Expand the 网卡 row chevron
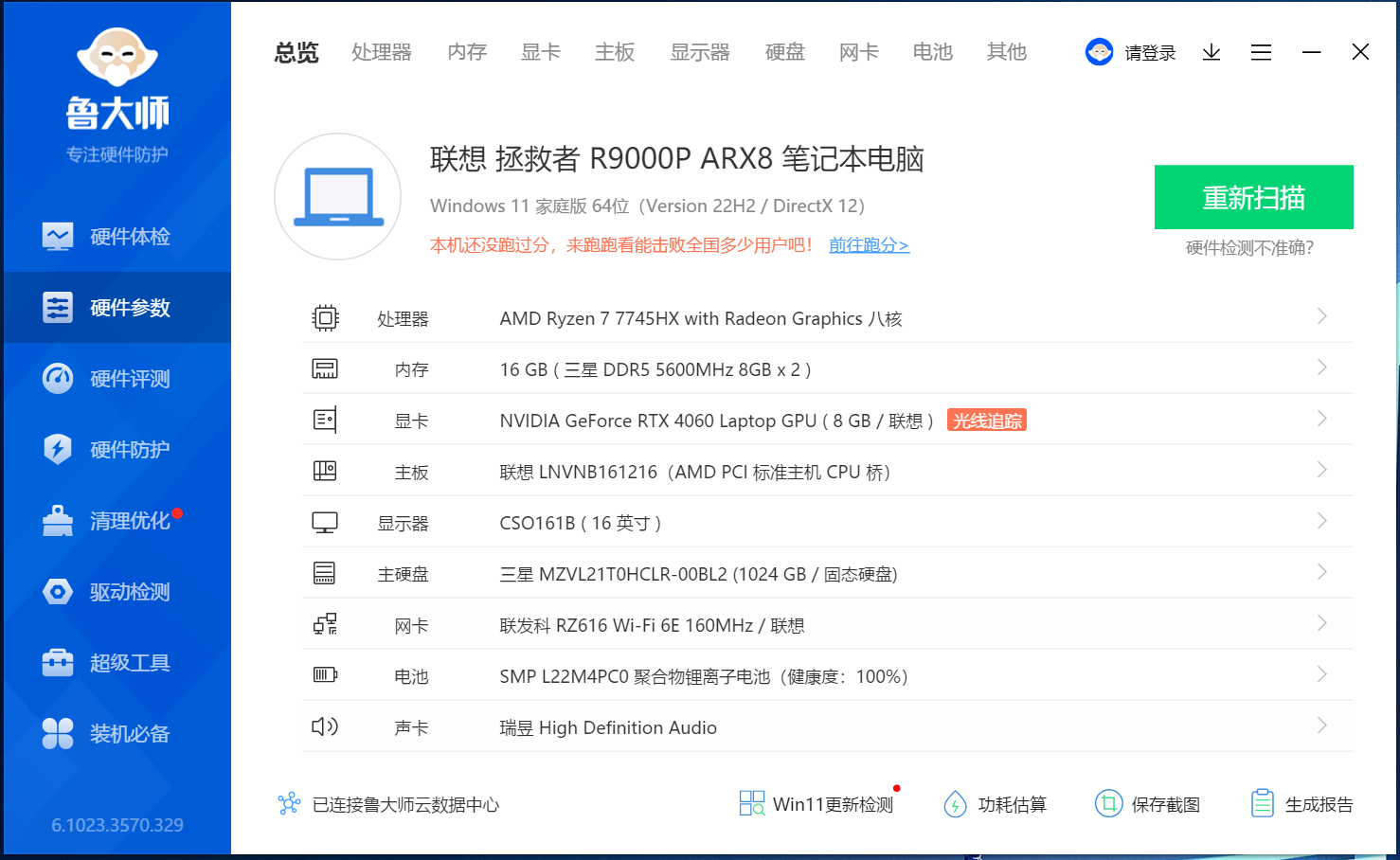The width and height of the screenshot is (1400, 860). 1322,623
